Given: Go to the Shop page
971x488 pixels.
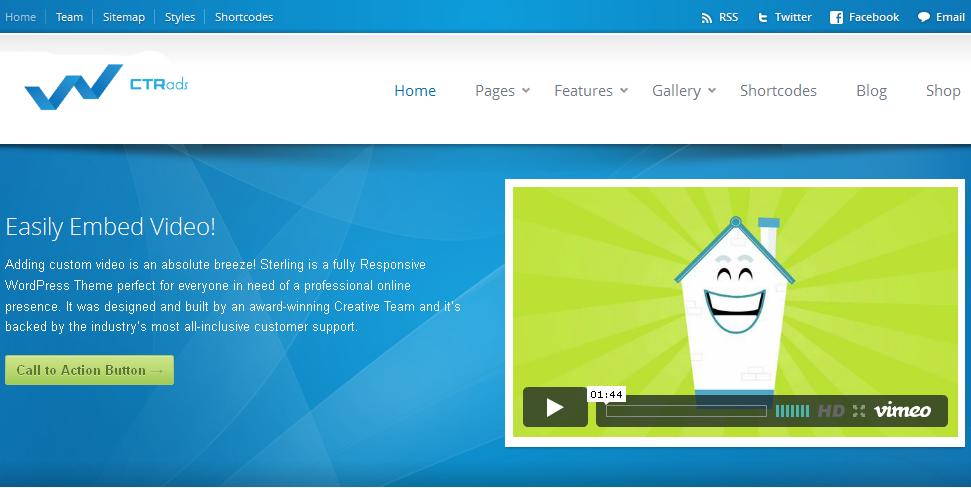Looking at the screenshot, I should [x=943, y=91].
